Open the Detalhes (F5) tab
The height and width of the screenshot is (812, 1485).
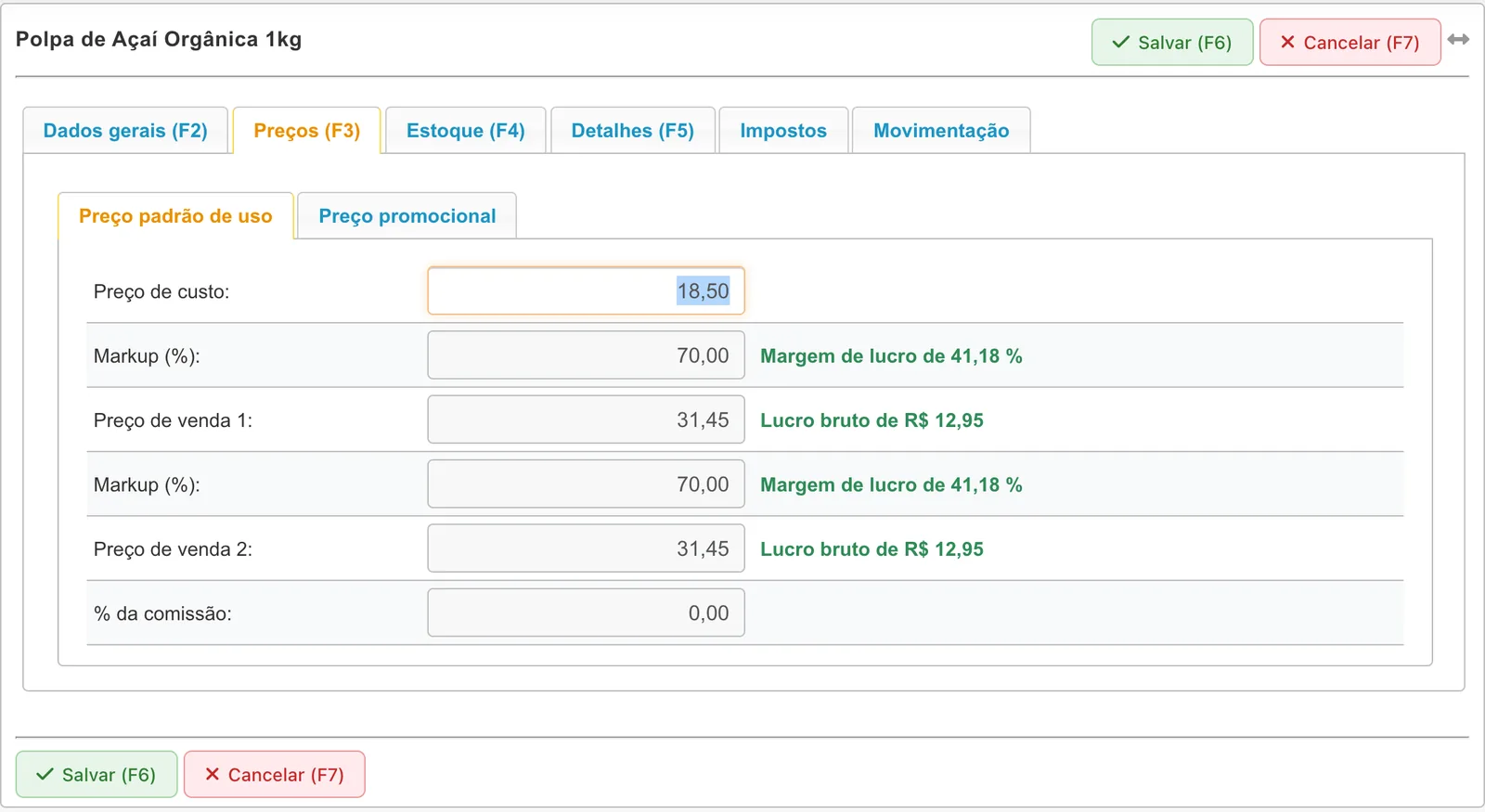pyautogui.click(x=632, y=131)
